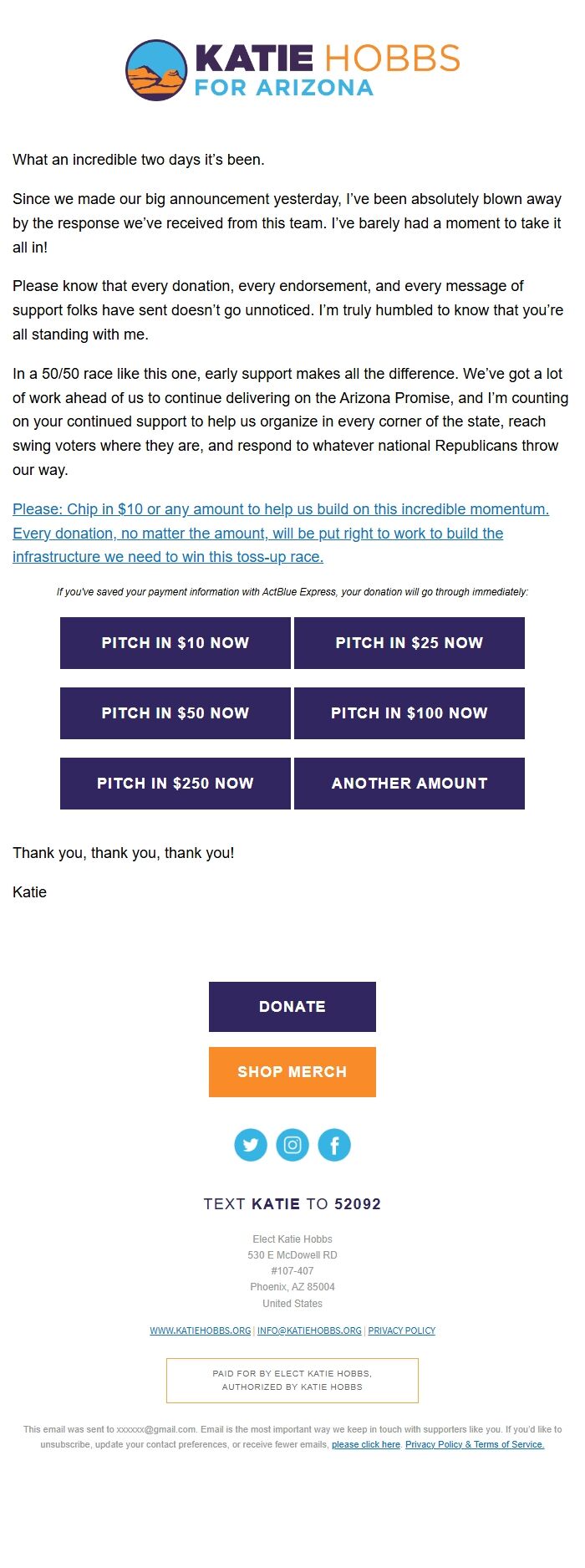Viewport: 585px width, 1568px height.
Task: Click the Text KATIE to 52092 line
Action: coord(292,1204)
